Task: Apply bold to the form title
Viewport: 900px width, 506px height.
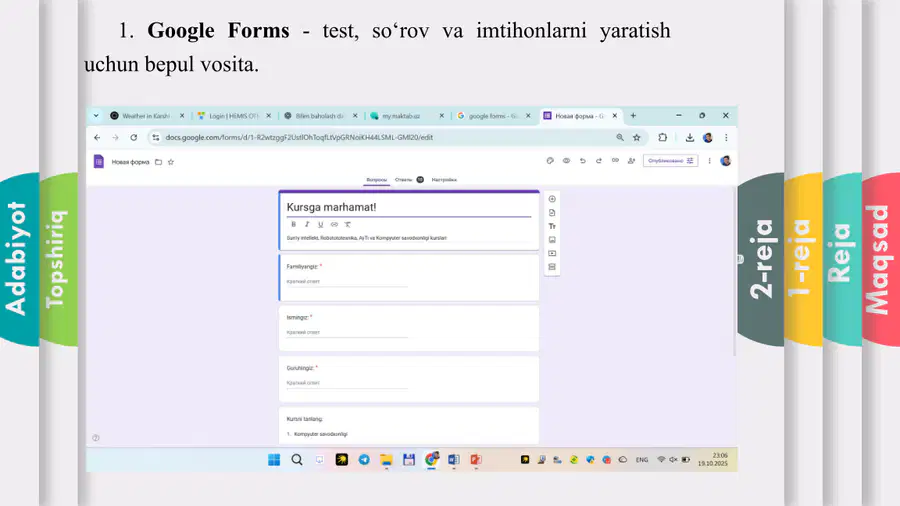Action: [x=293, y=224]
